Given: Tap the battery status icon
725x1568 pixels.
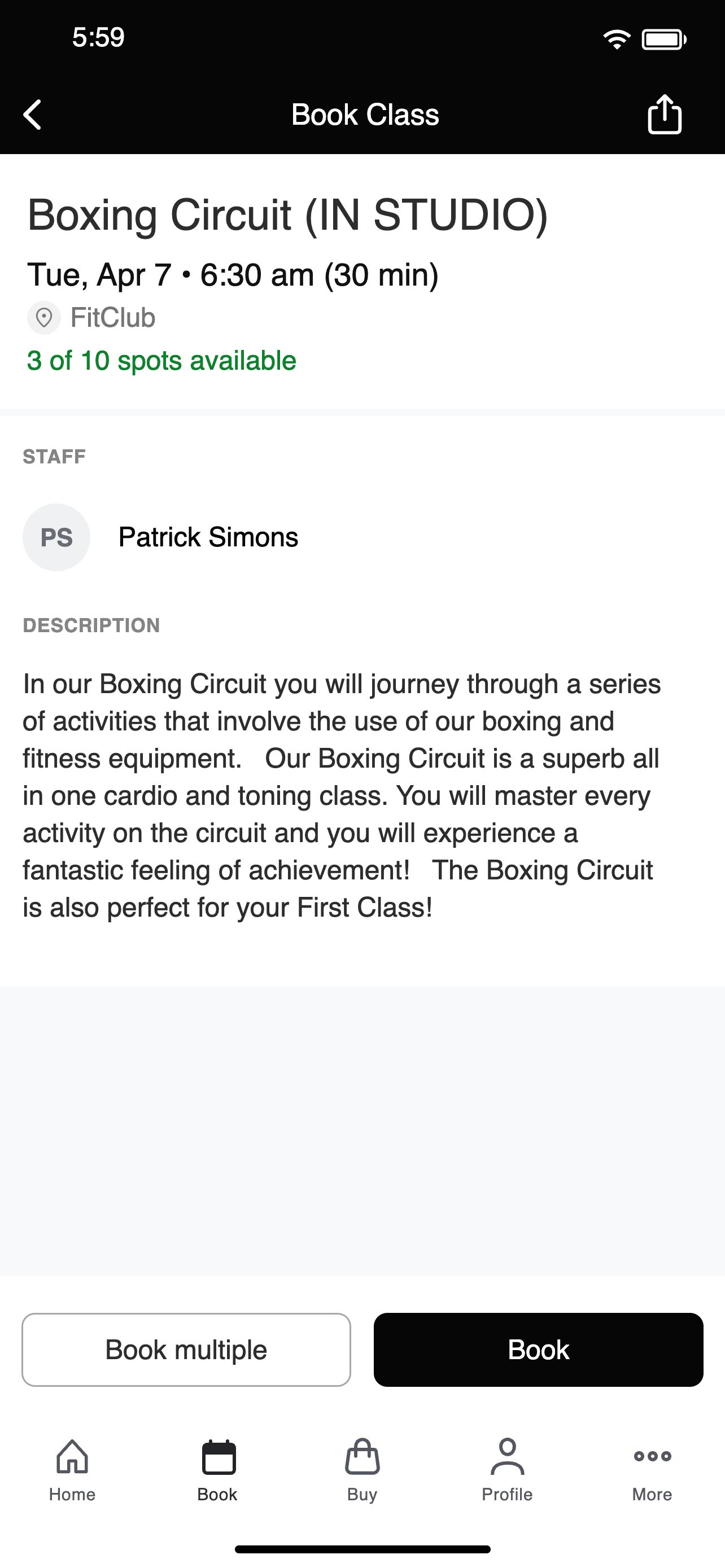Looking at the screenshot, I should coord(664,40).
